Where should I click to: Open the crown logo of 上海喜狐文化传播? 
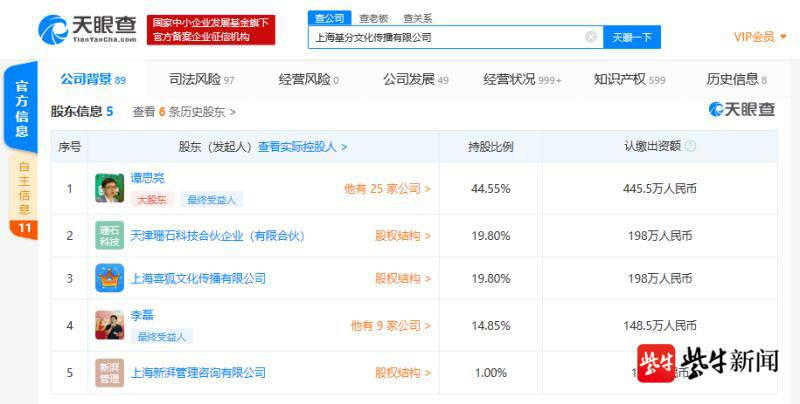[109, 278]
